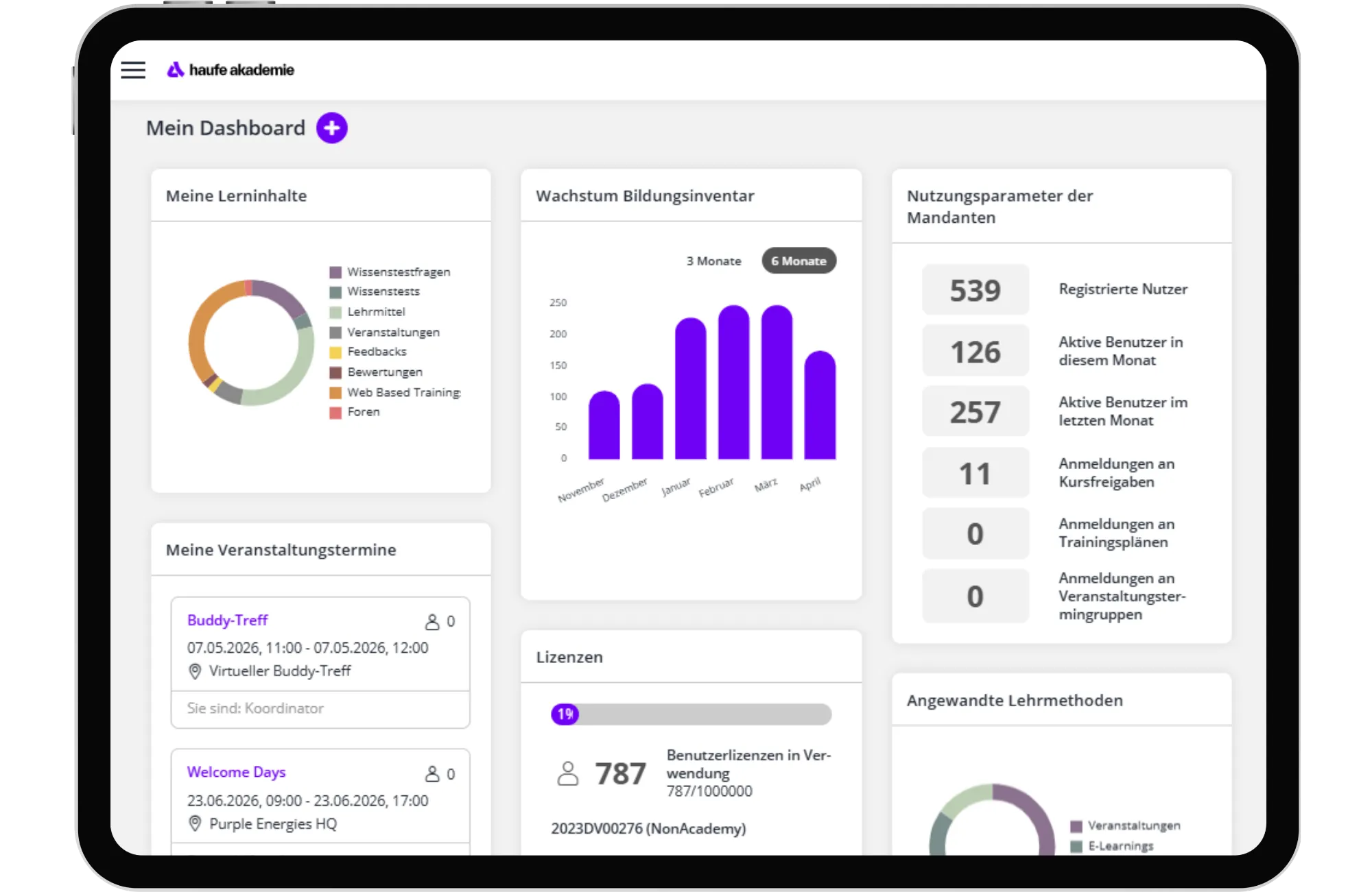The height and width of the screenshot is (892, 1372).
Task: Click the Anmeldungen an Kursfreigaben label
Action: tap(1116, 473)
